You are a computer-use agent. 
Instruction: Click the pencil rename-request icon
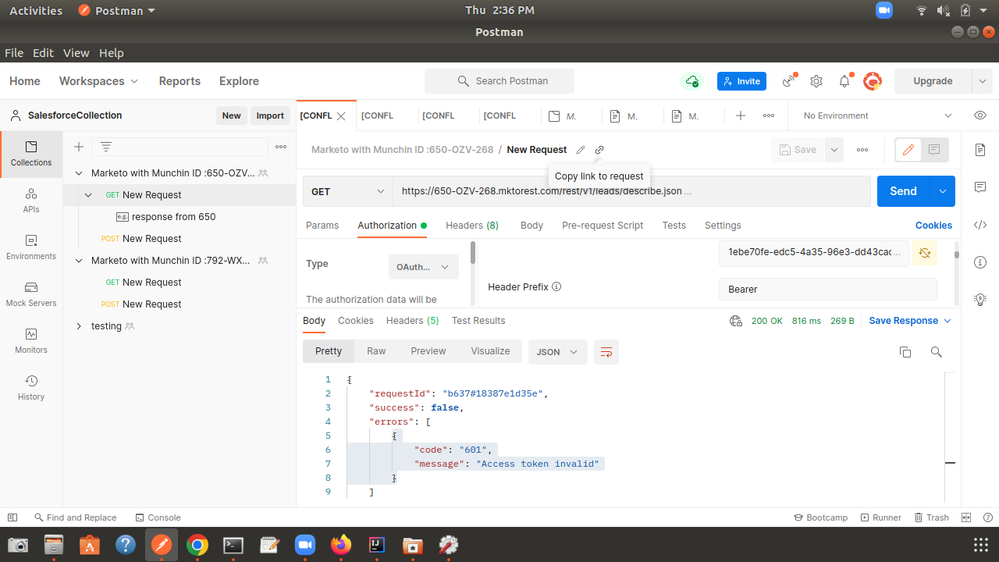pyautogui.click(x=580, y=150)
